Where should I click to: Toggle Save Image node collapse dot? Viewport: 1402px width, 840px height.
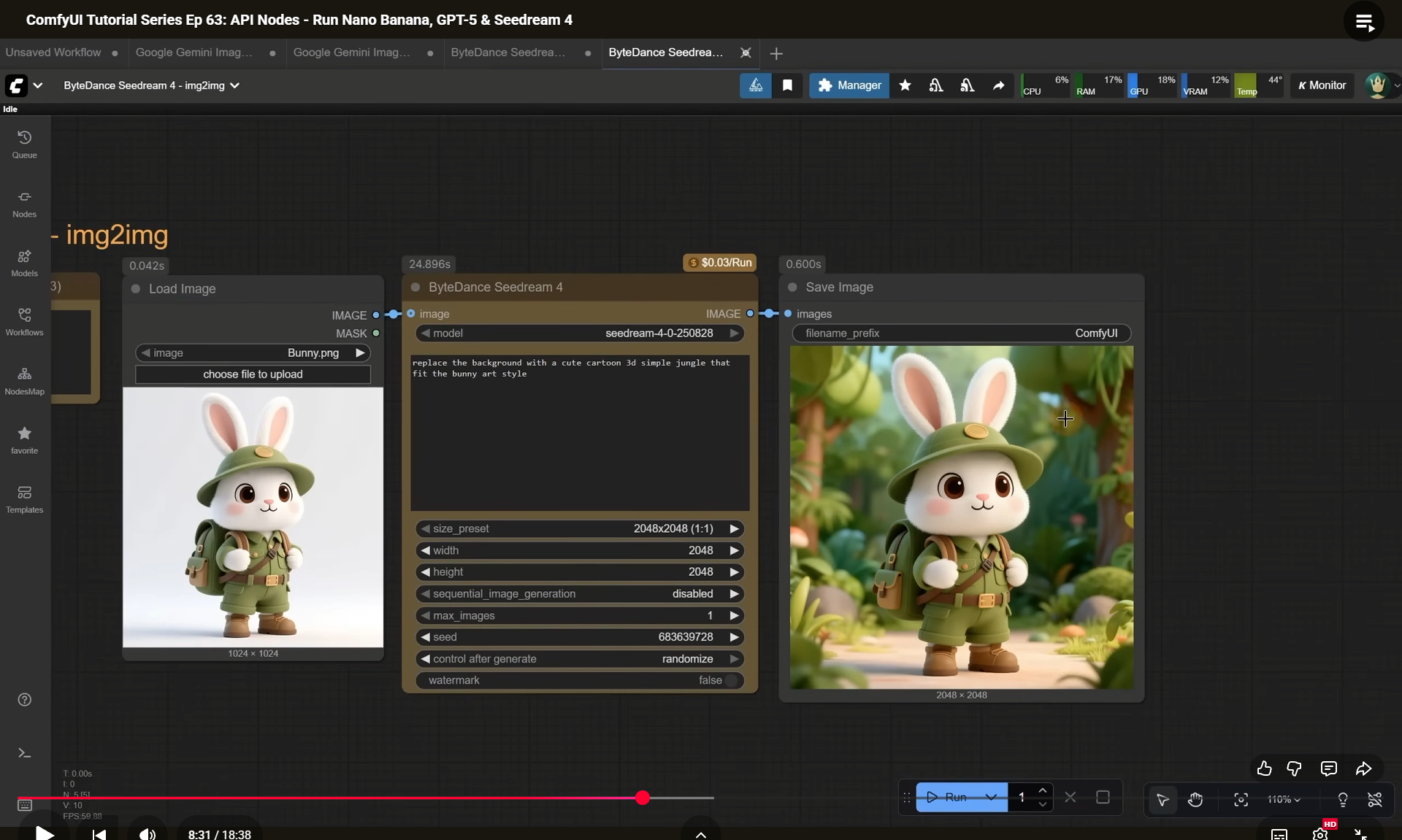pos(792,288)
